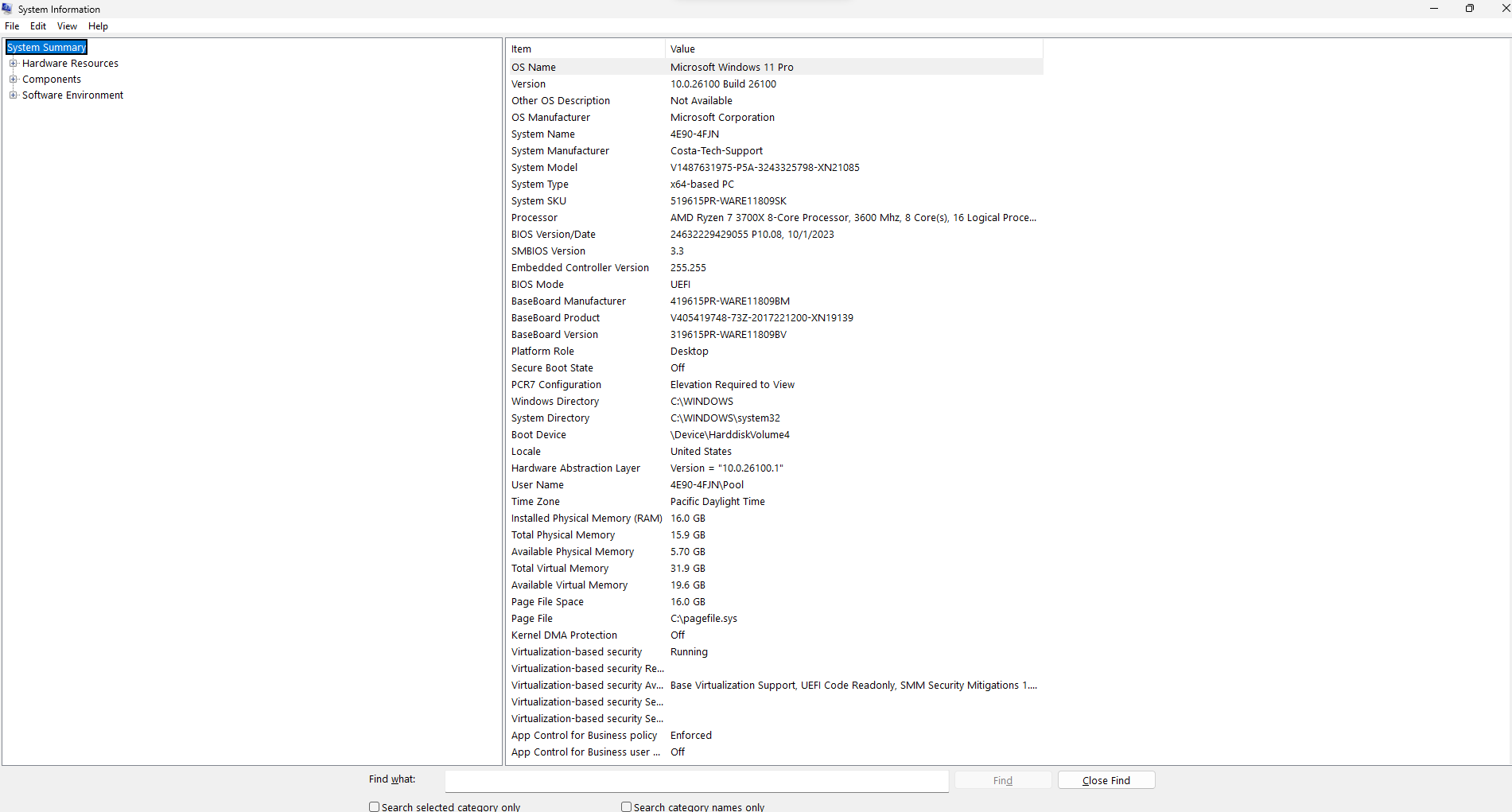Screen dimensions: 1512x812
Task: Open the File menu
Action: click(12, 26)
